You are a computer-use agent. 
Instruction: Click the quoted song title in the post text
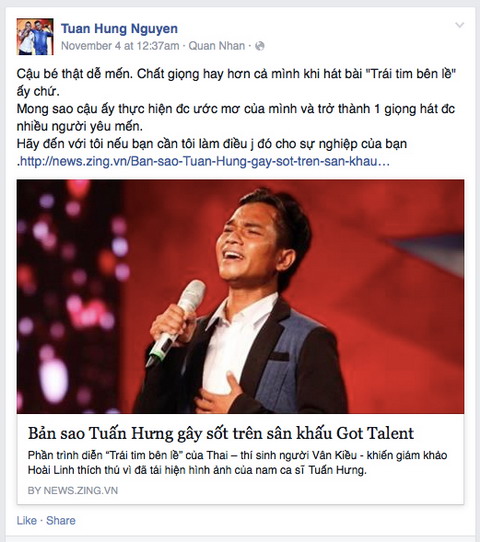(413, 74)
